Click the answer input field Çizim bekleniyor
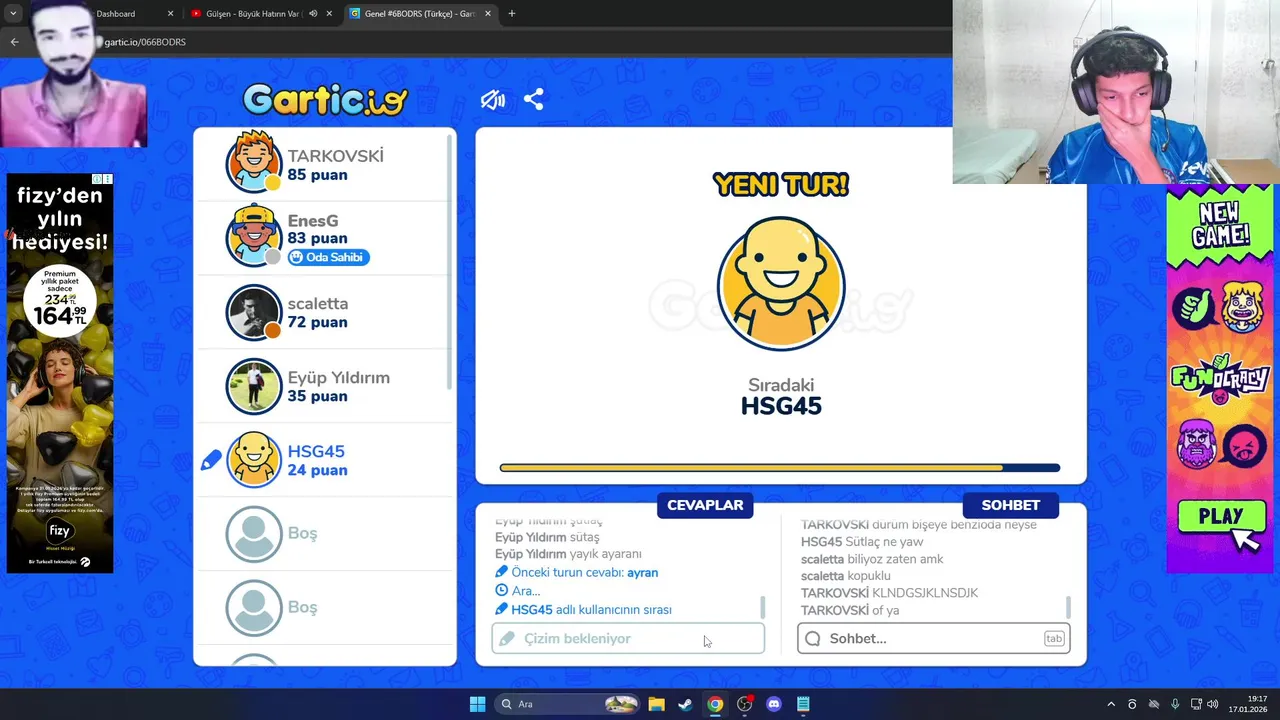The width and height of the screenshot is (1280, 720). tap(628, 638)
